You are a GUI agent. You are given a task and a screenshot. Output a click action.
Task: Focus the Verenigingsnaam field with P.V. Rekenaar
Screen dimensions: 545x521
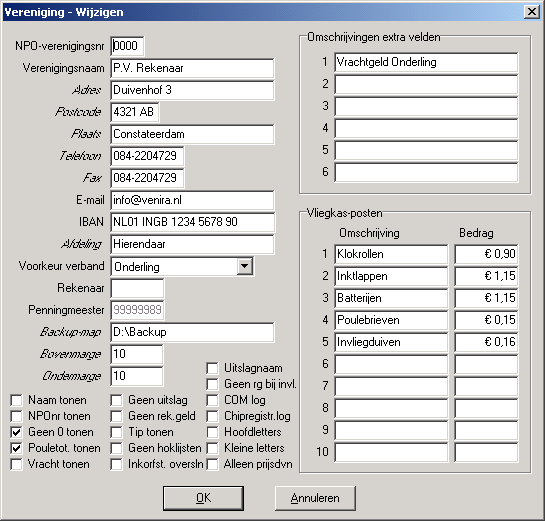click(192, 68)
